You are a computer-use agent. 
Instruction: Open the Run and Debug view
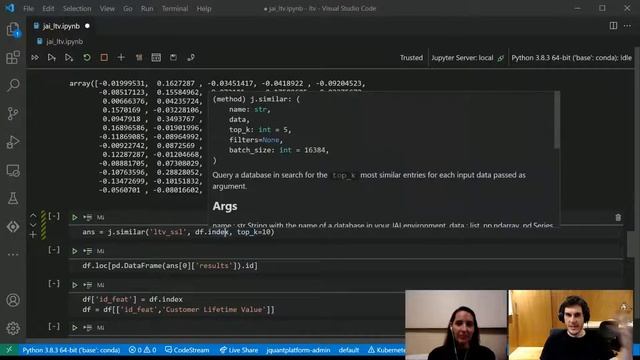click(13, 142)
